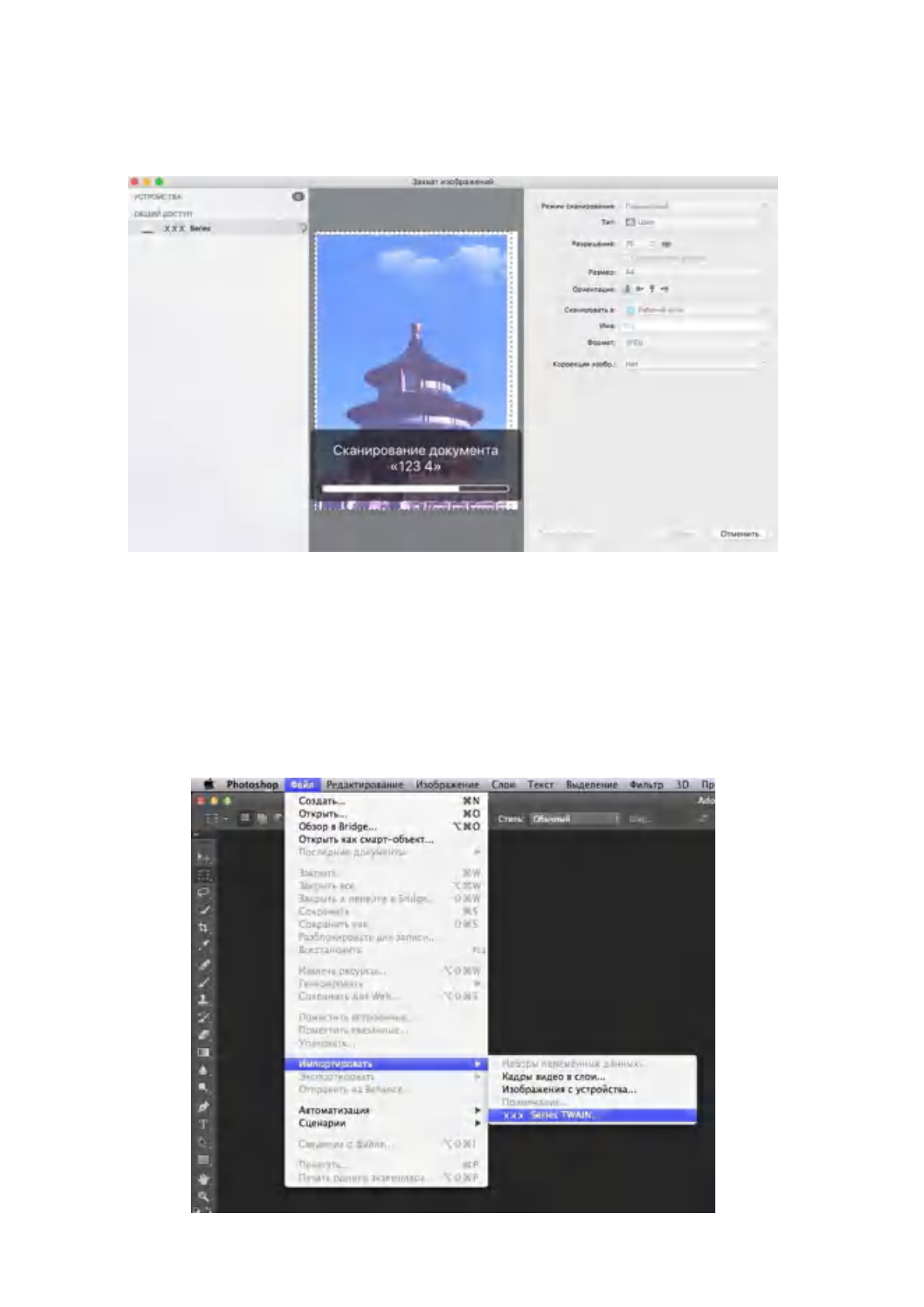
Task: Select the Clone Stamp tool
Action: coord(204,999)
